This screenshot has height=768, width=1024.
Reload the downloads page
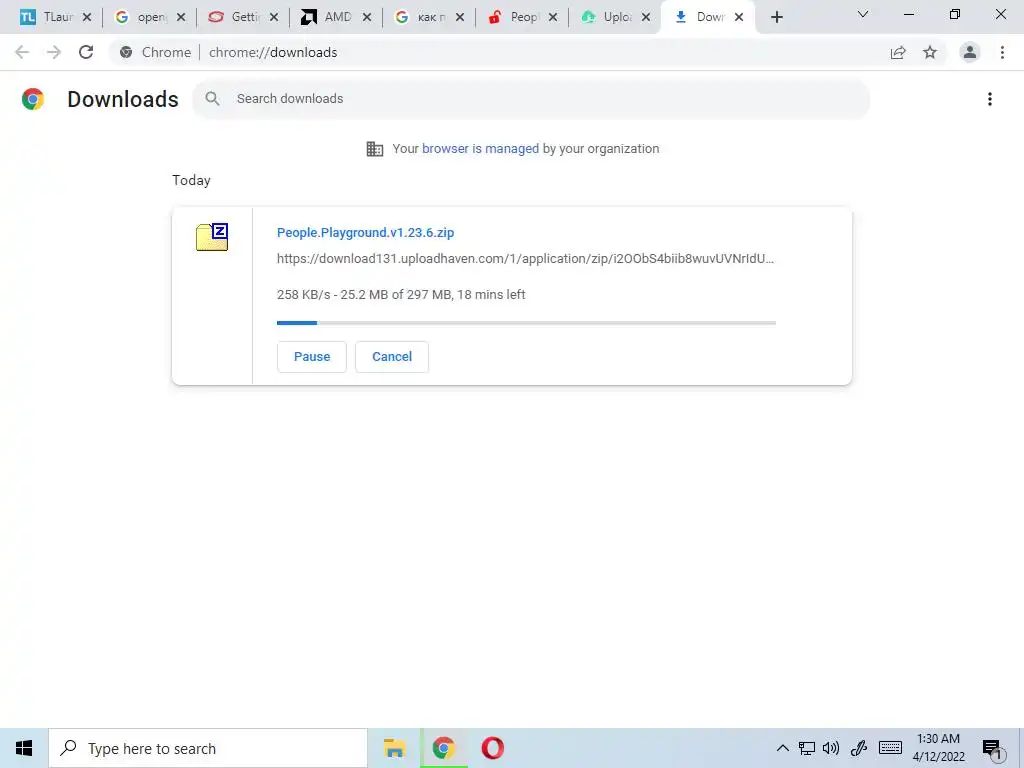[86, 52]
